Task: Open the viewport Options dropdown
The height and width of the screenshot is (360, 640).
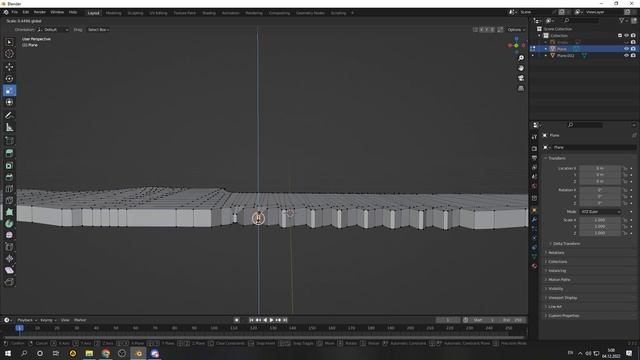Action: [516, 30]
